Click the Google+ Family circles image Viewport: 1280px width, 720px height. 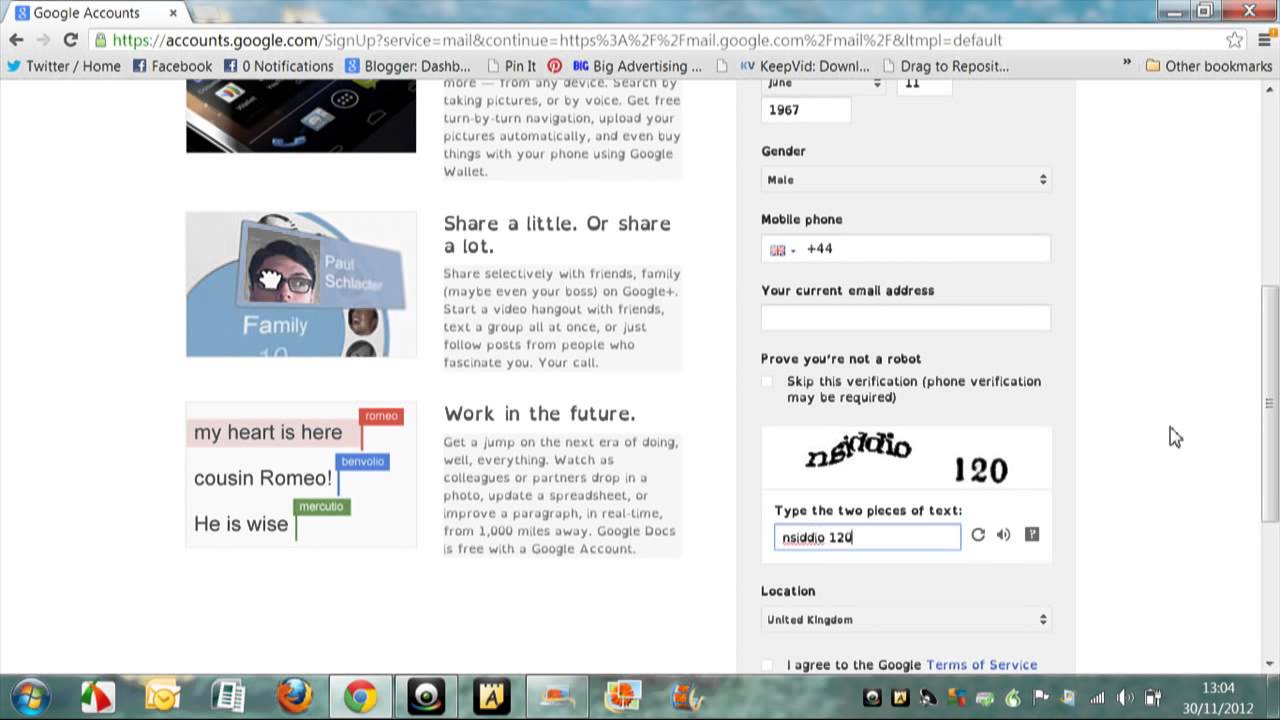(301, 285)
